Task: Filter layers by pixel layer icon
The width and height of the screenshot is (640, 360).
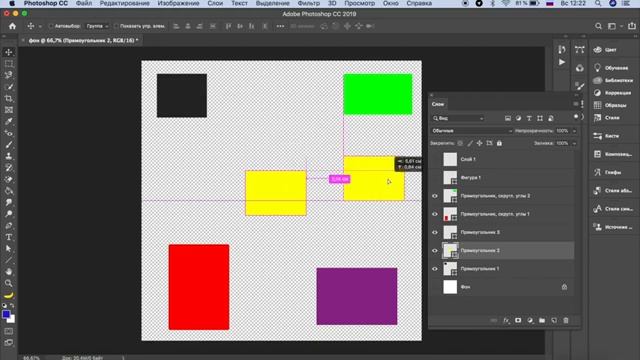Action: (507, 118)
